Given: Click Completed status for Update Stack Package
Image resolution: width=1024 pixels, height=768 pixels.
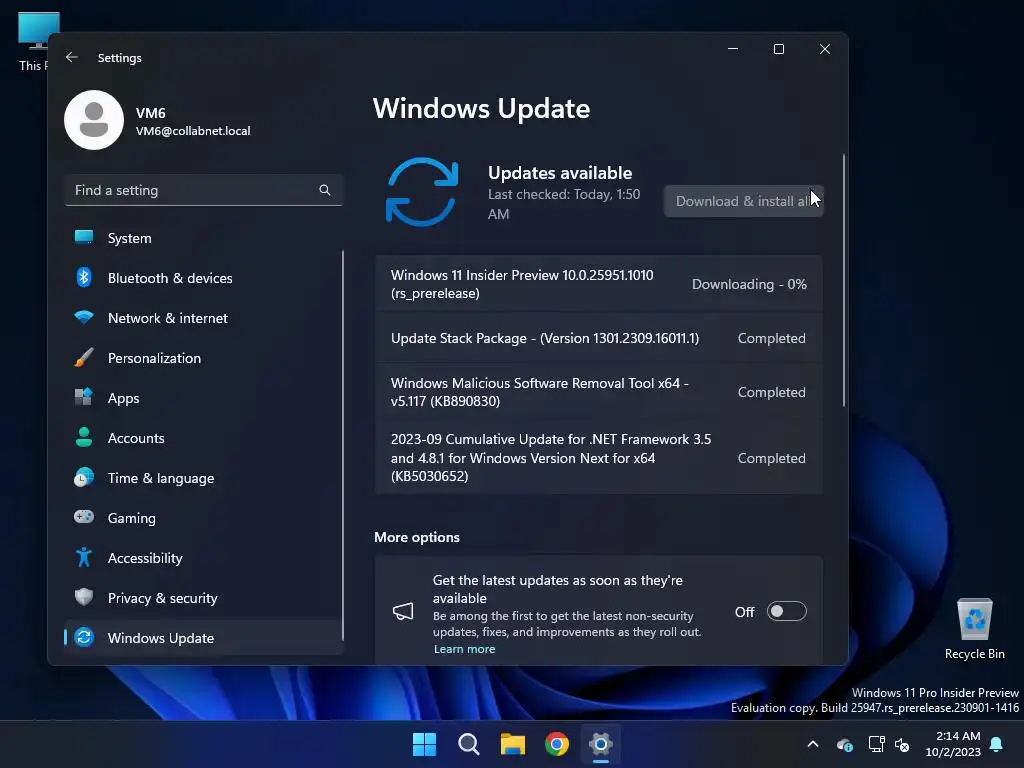Looking at the screenshot, I should (x=771, y=338).
